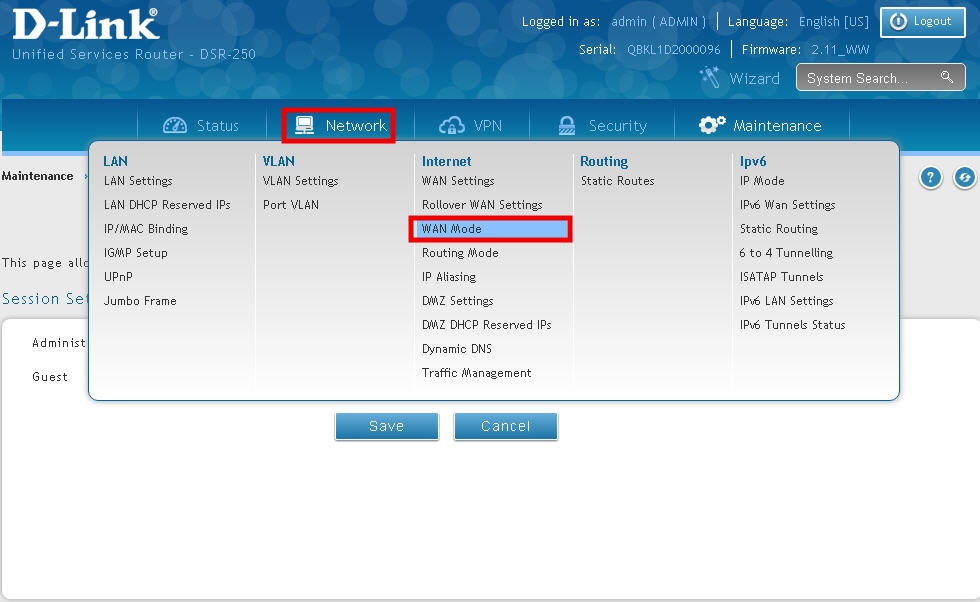Choose LAN Settings menu entry
Image resolution: width=980 pixels, height=602 pixels.
pyautogui.click(x=138, y=181)
